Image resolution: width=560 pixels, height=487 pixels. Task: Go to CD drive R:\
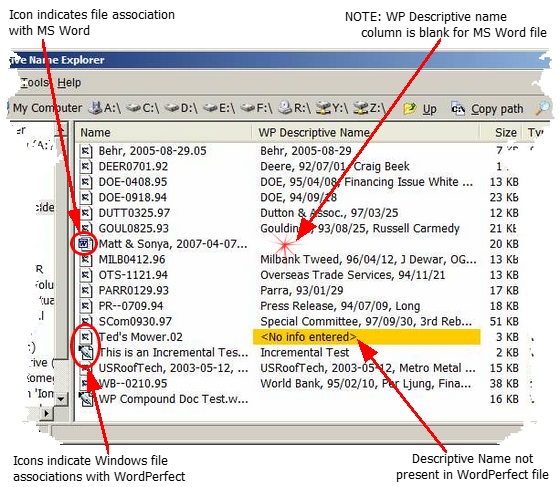point(294,108)
